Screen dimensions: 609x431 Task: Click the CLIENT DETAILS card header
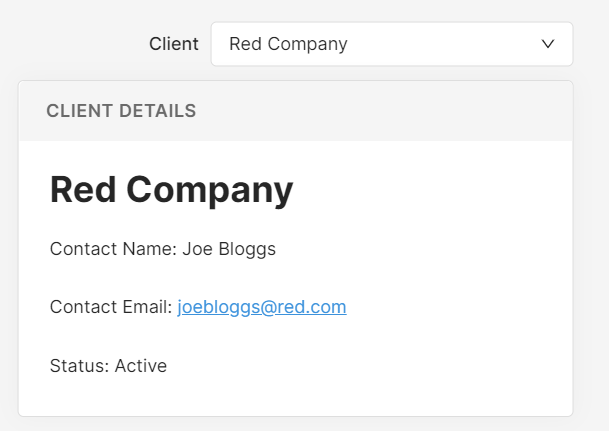(296, 111)
